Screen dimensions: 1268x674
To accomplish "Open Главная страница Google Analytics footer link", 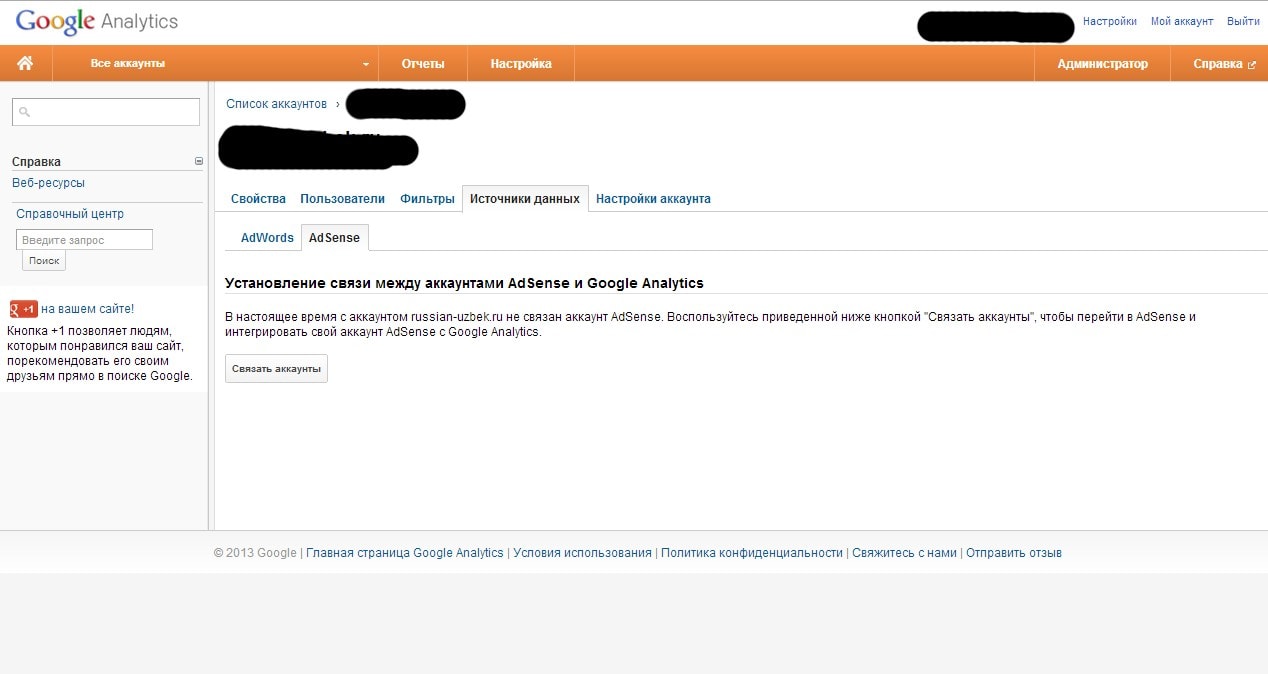I will coord(405,553).
